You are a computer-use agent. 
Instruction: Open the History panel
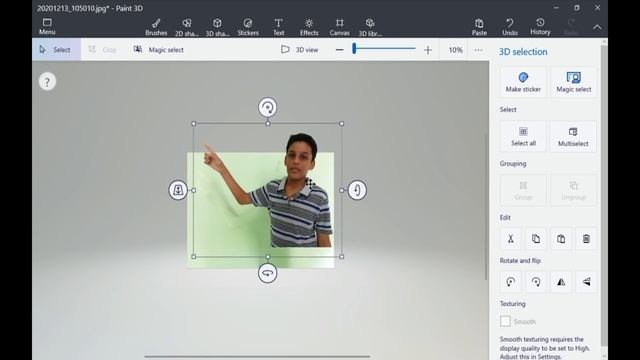(x=540, y=27)
